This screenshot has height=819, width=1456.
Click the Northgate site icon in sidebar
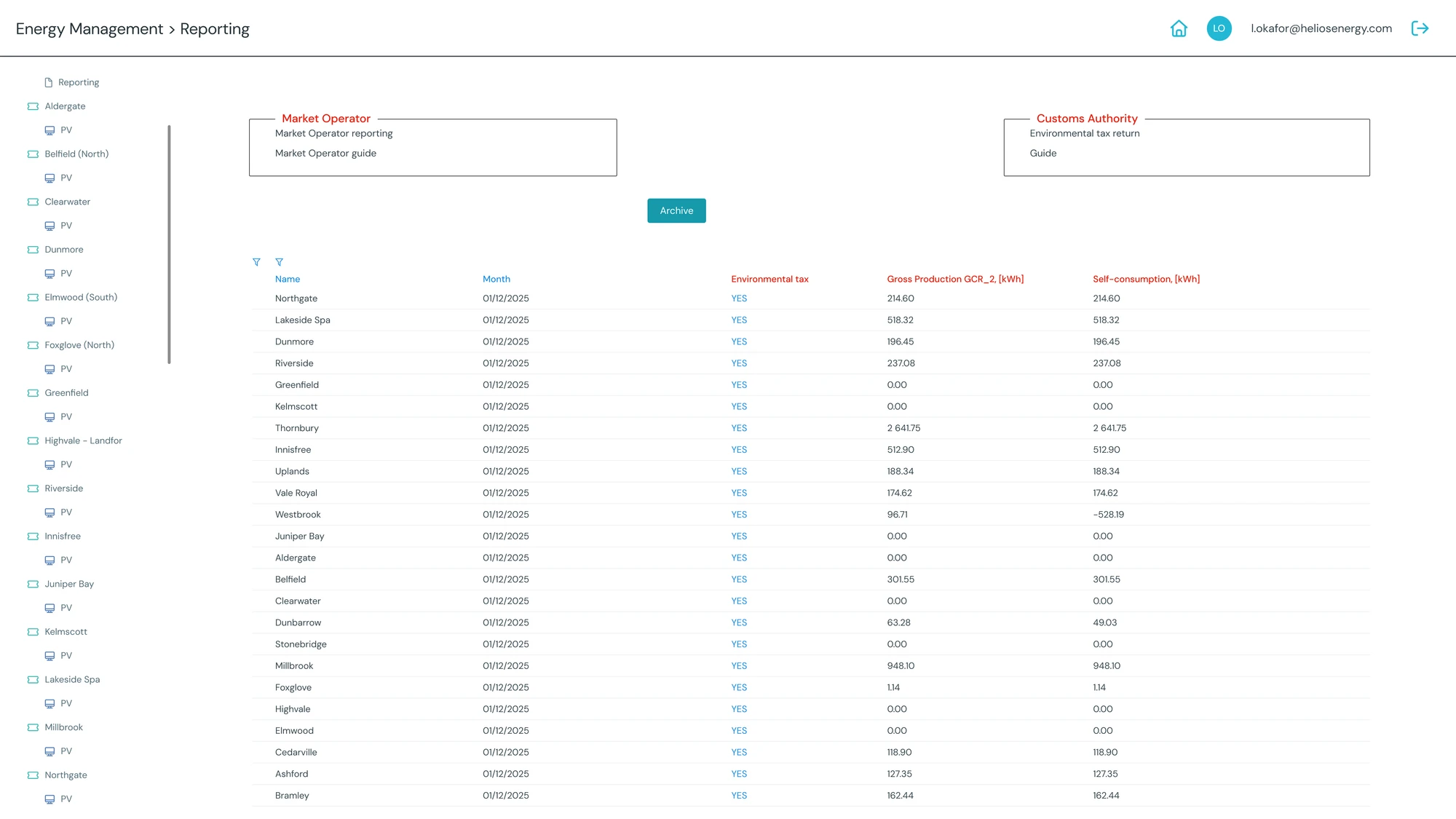click(x=33, y=775)
